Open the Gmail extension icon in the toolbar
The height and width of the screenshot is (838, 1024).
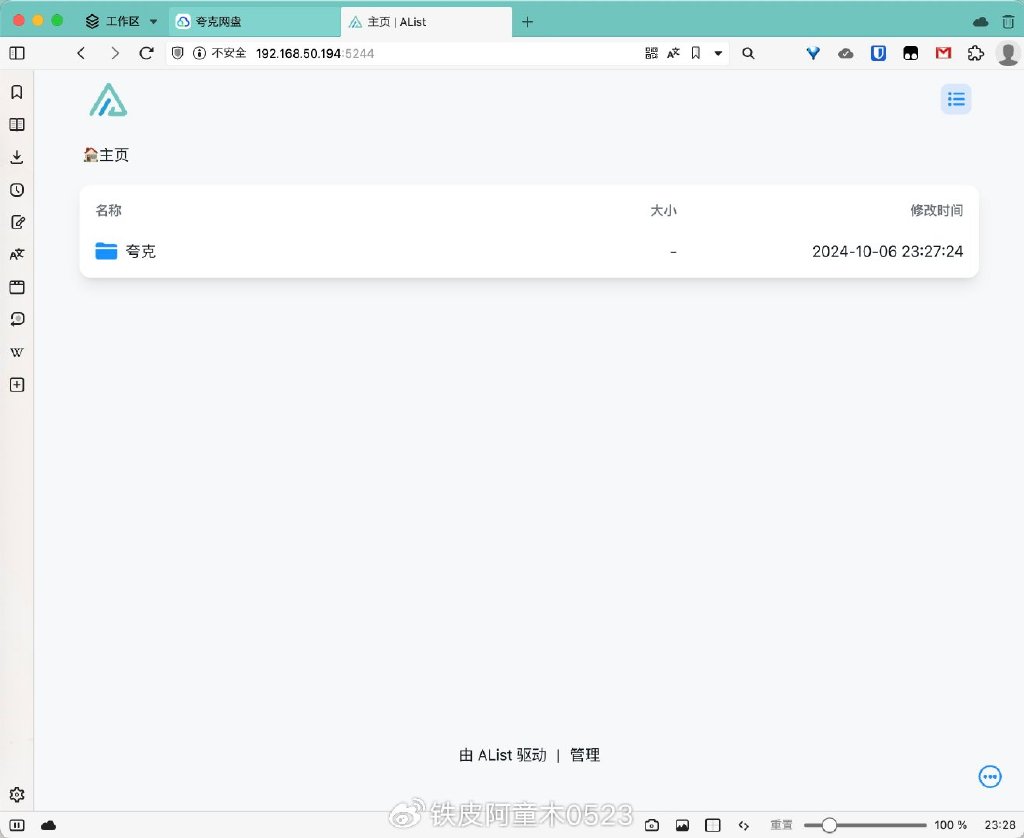pos(943,53)
